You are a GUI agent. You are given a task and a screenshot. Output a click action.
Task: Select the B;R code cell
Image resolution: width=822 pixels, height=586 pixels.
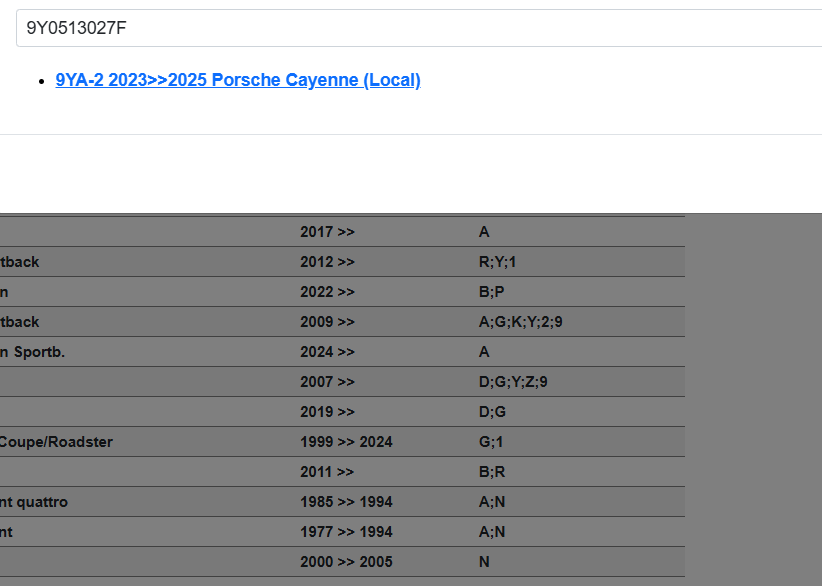click(x=491, y=472)
